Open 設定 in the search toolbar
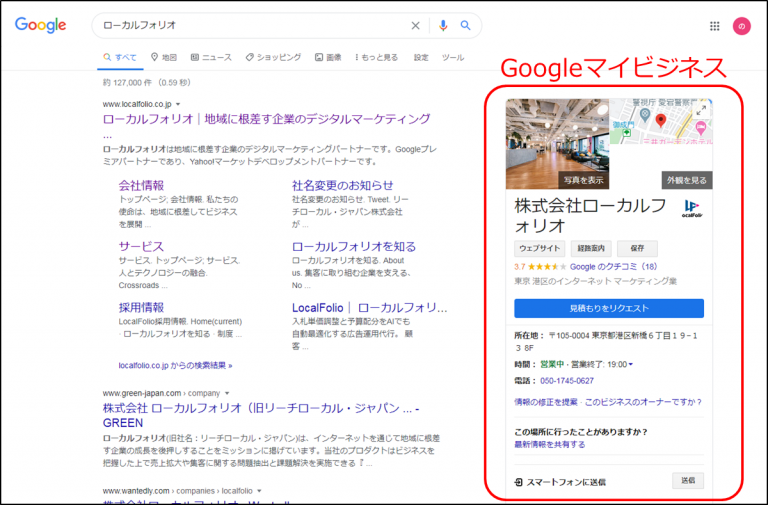The image size is (768, 505). [x=421, y=57]
